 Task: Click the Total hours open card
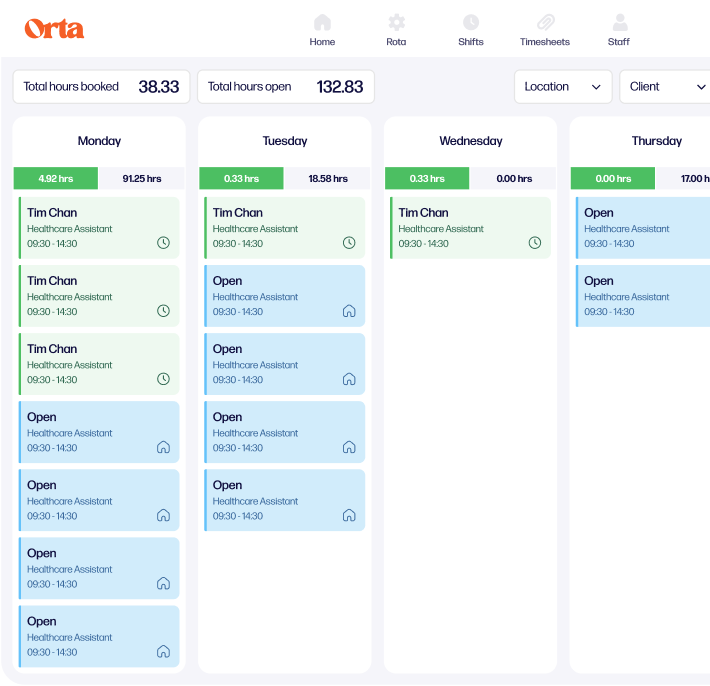[x=285, y=87]
